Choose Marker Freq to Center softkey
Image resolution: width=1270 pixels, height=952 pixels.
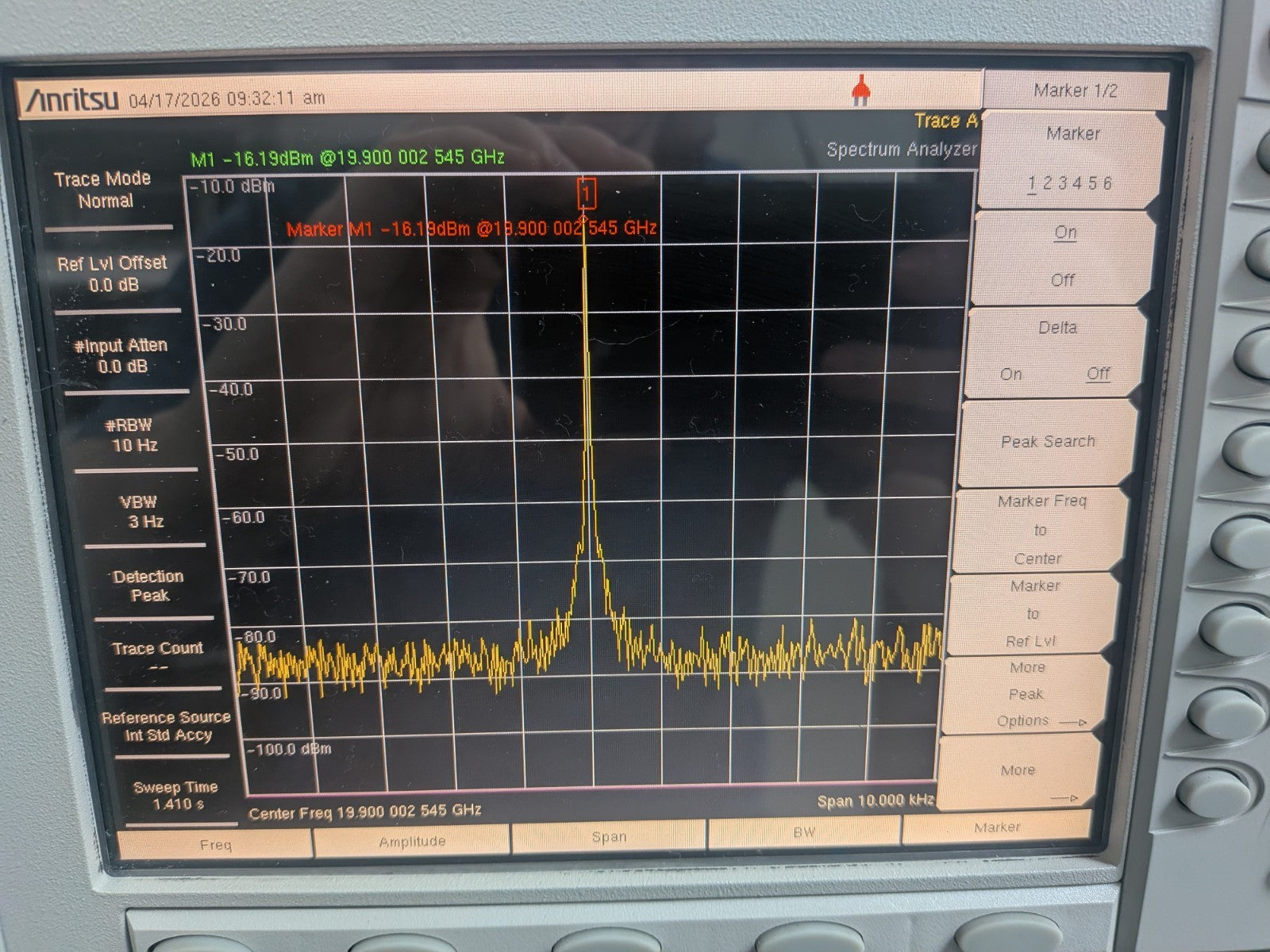pyautogui.click(x=1039, y=530)
